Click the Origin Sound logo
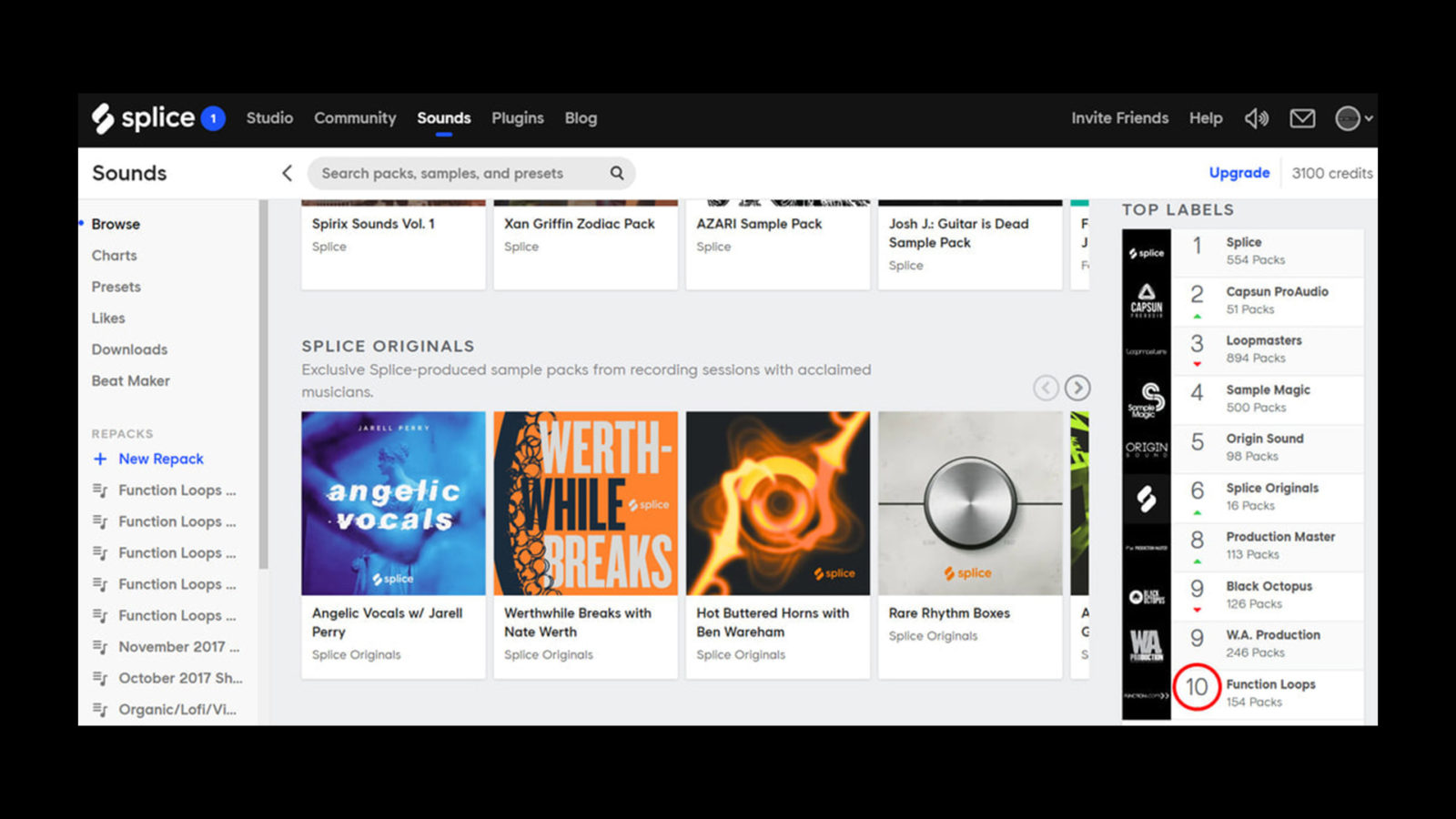 pyautogui.click(x=1147, y=449)
